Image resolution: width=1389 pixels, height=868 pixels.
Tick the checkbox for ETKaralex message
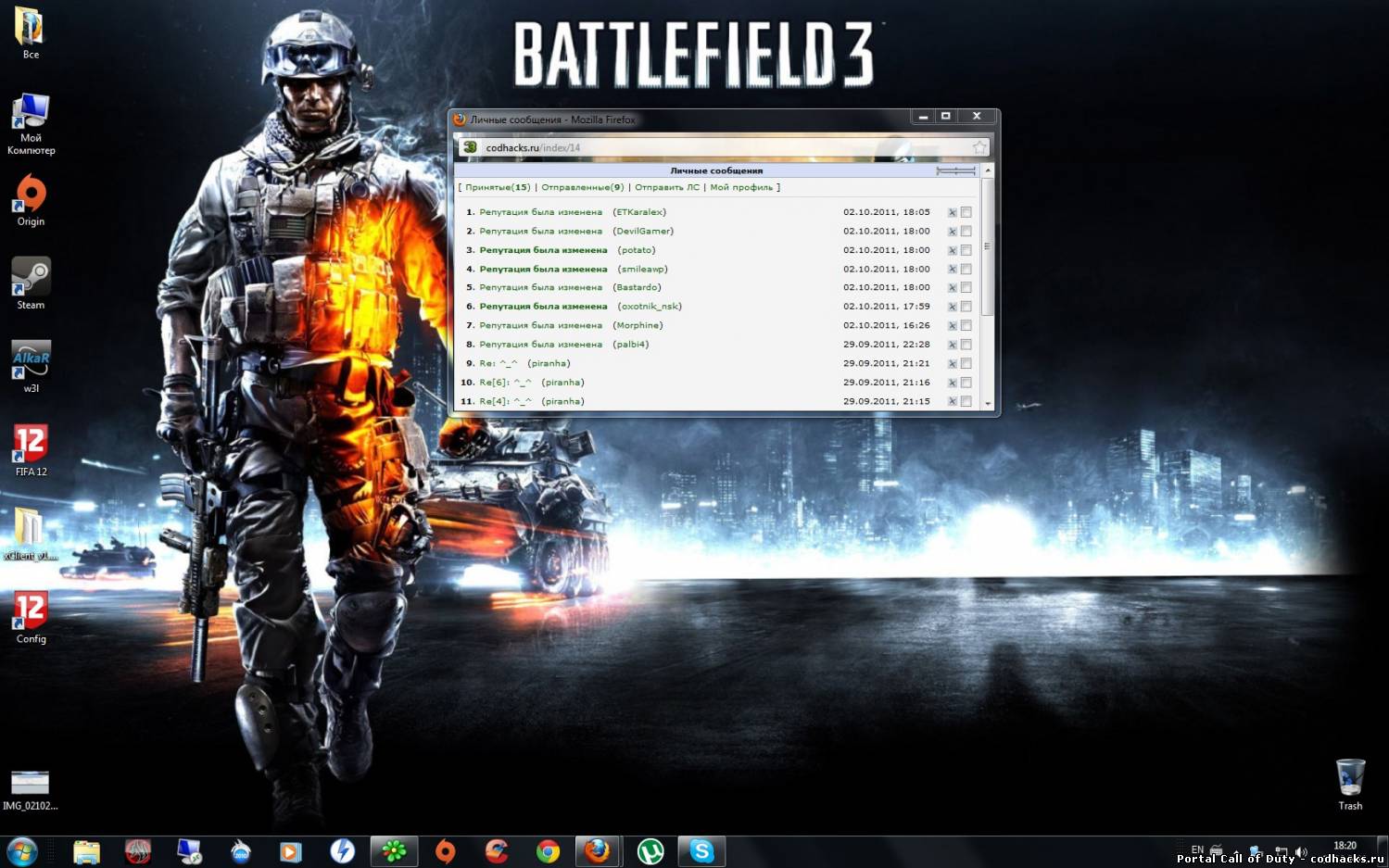tap(966, 212)
